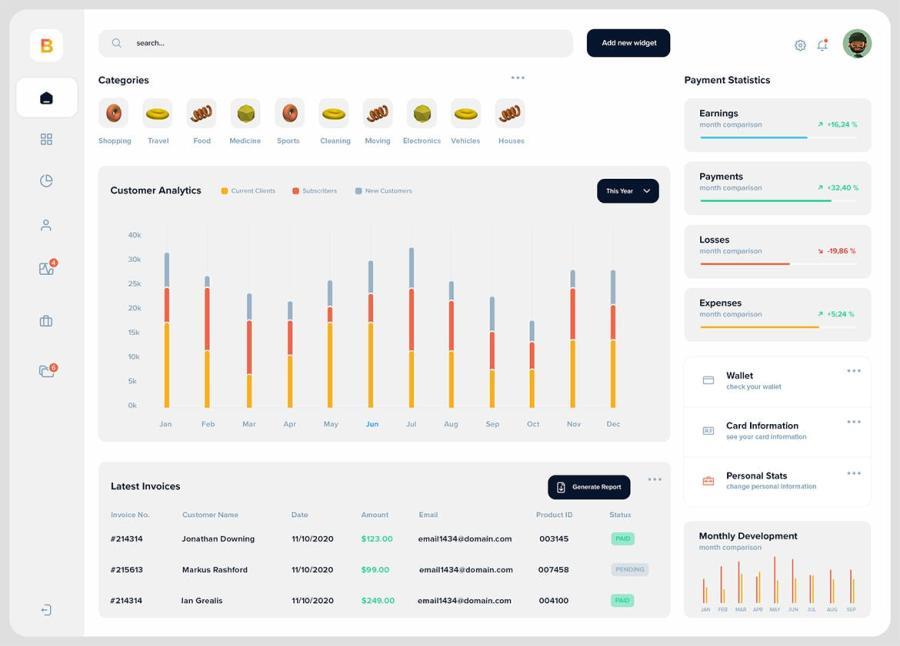Select the Houses category icon
The width and height of the screenshot is (900, 646).
(510, 113)
